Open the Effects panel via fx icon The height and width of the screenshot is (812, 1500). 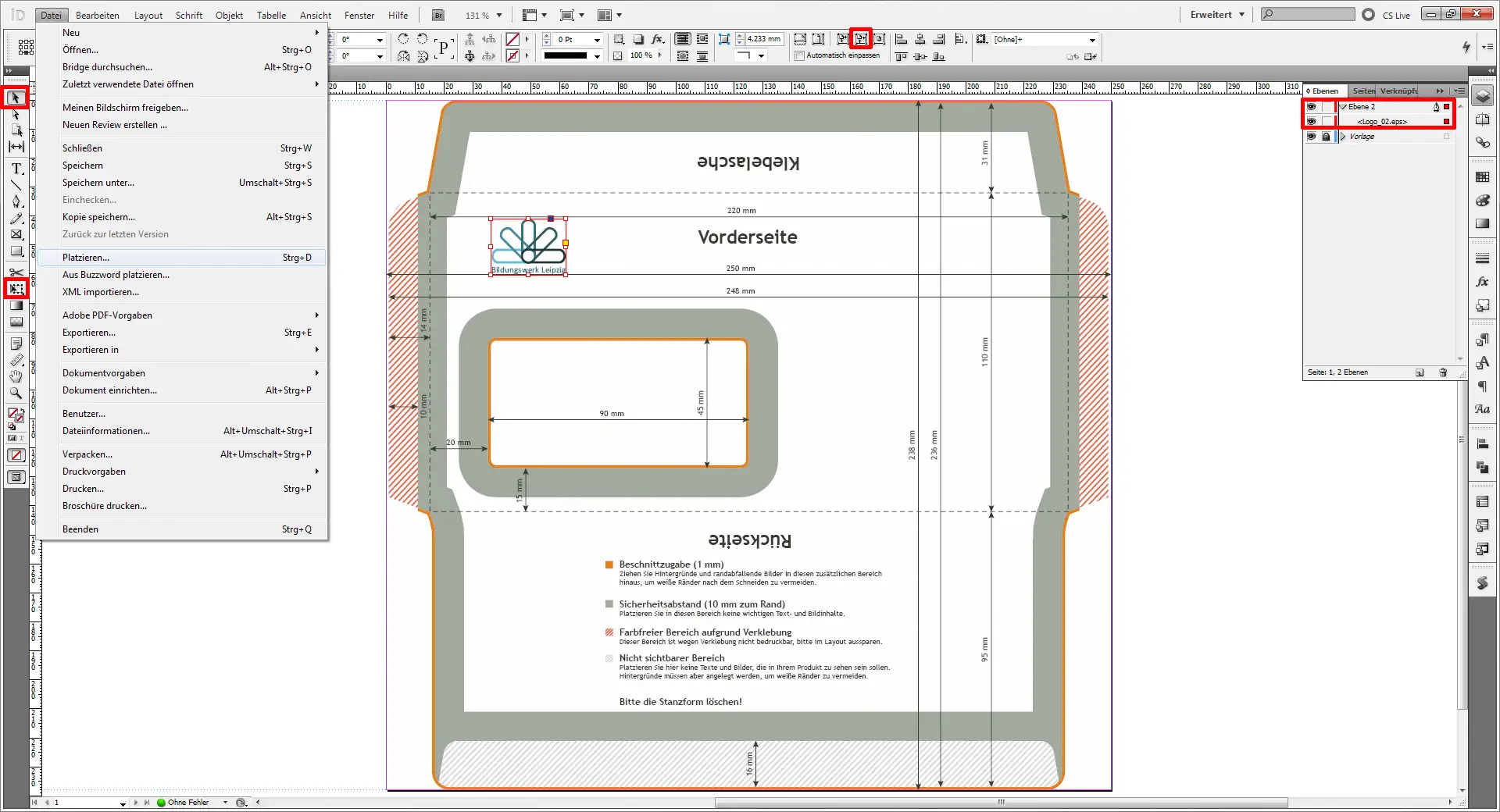point(1482,281)
